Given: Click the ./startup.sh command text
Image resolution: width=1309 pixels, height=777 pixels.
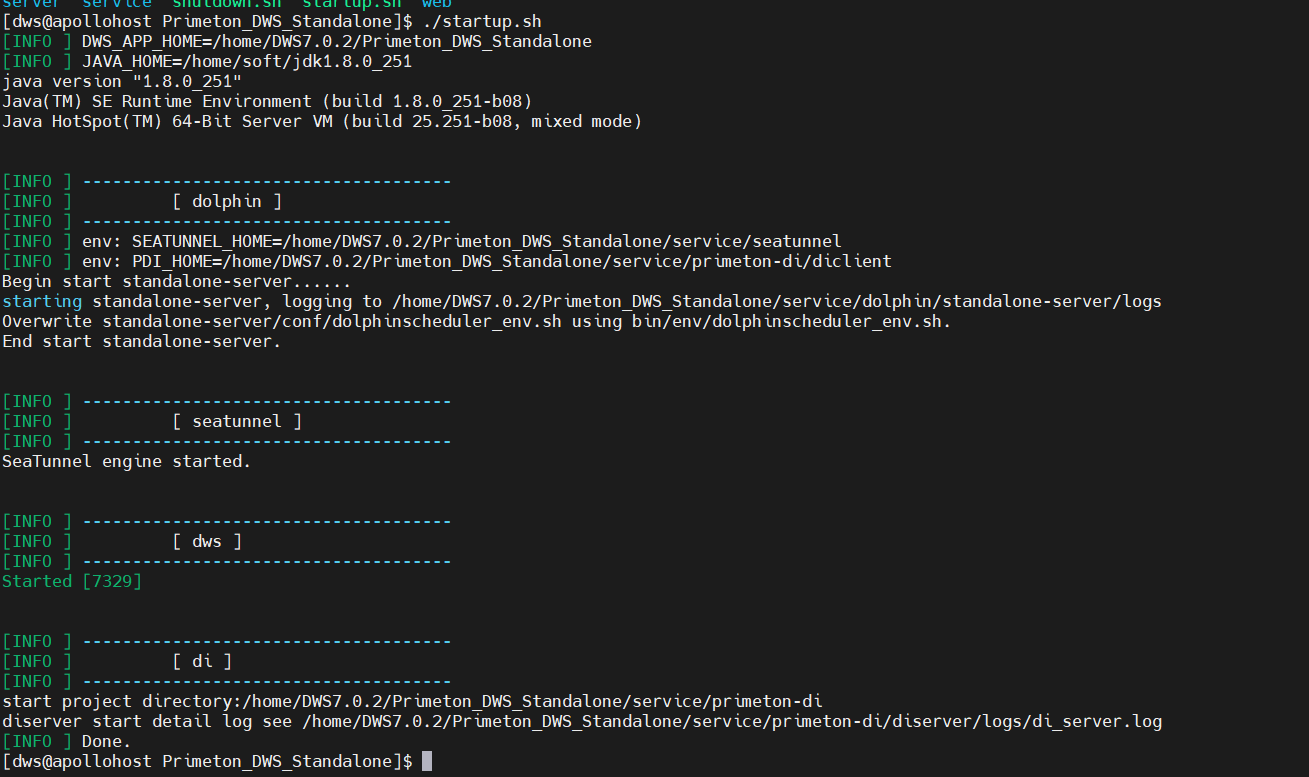Looking at the screenshot, I should [482, 21].
